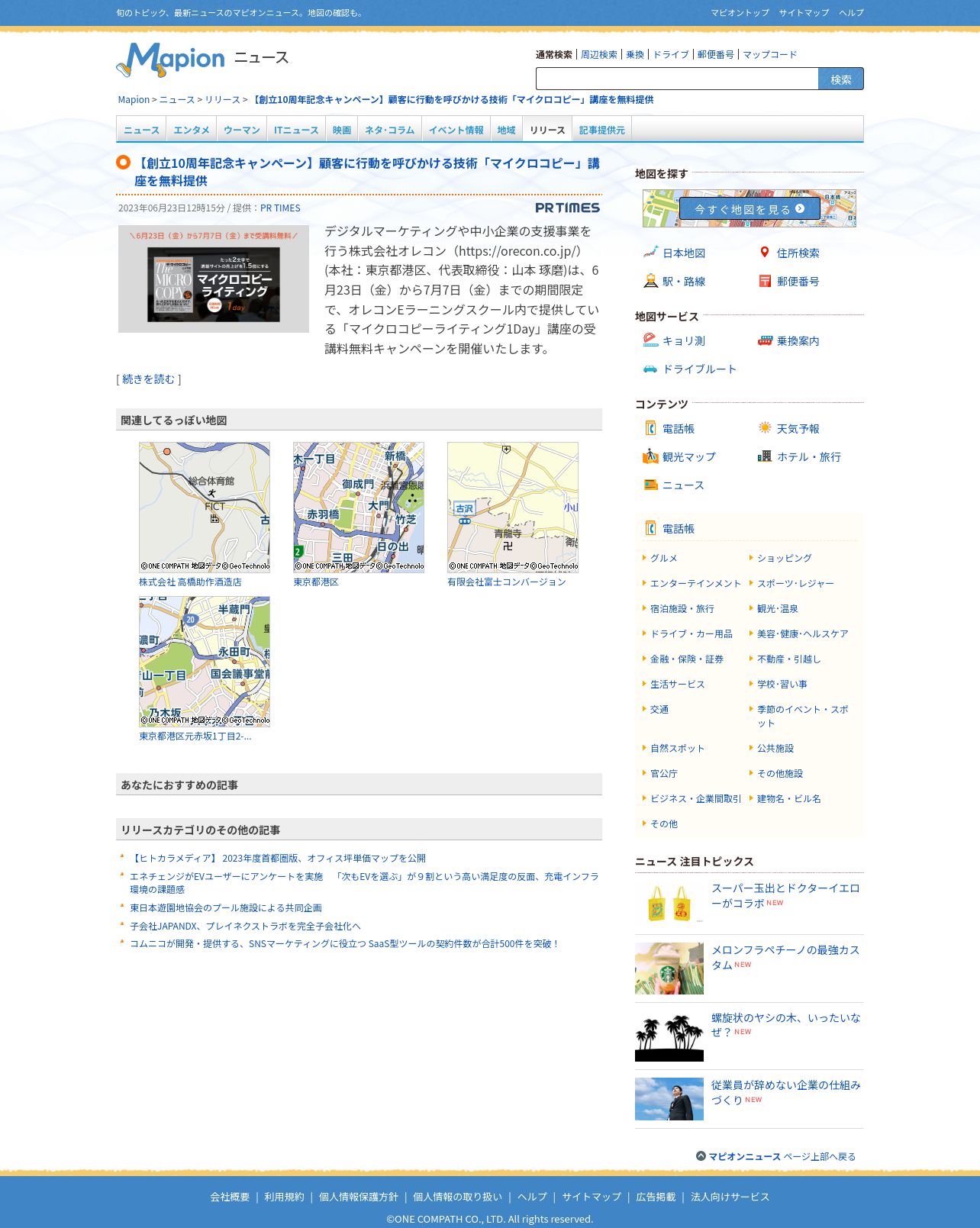
Task: Click the 郵便番号 postal icon
Action: 765,281
